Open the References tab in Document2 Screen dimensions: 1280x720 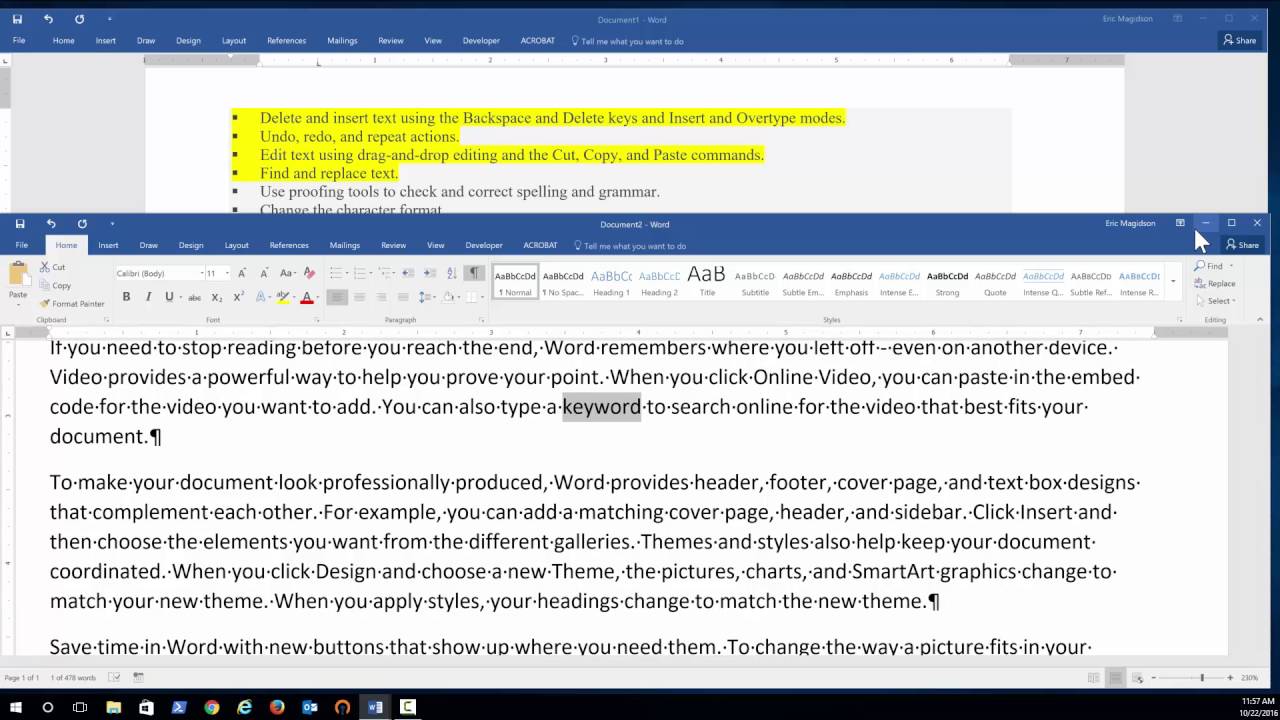[289, 245]
